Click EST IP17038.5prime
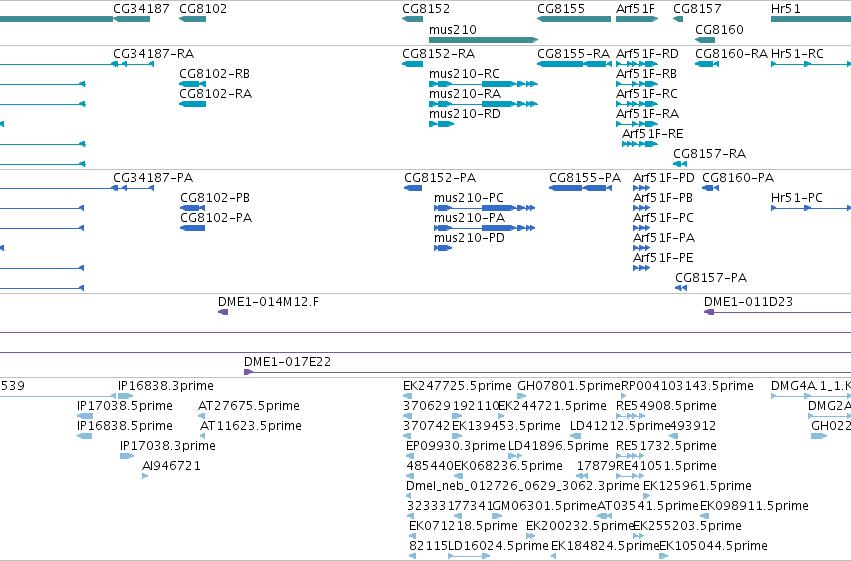This screenshot has height=561, width=851. coord(125,406)
